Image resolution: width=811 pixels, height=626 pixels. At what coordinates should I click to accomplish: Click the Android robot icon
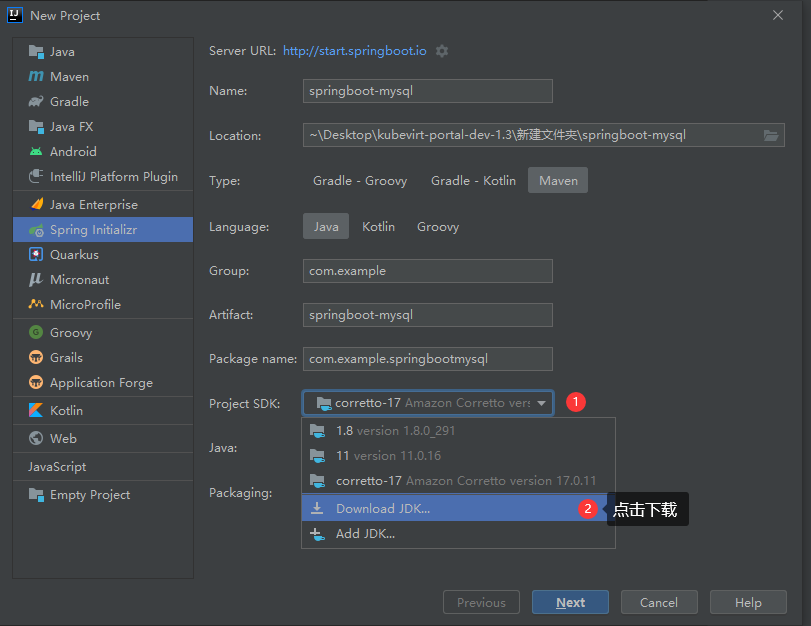pyautogui.click(x=36, y=152)
